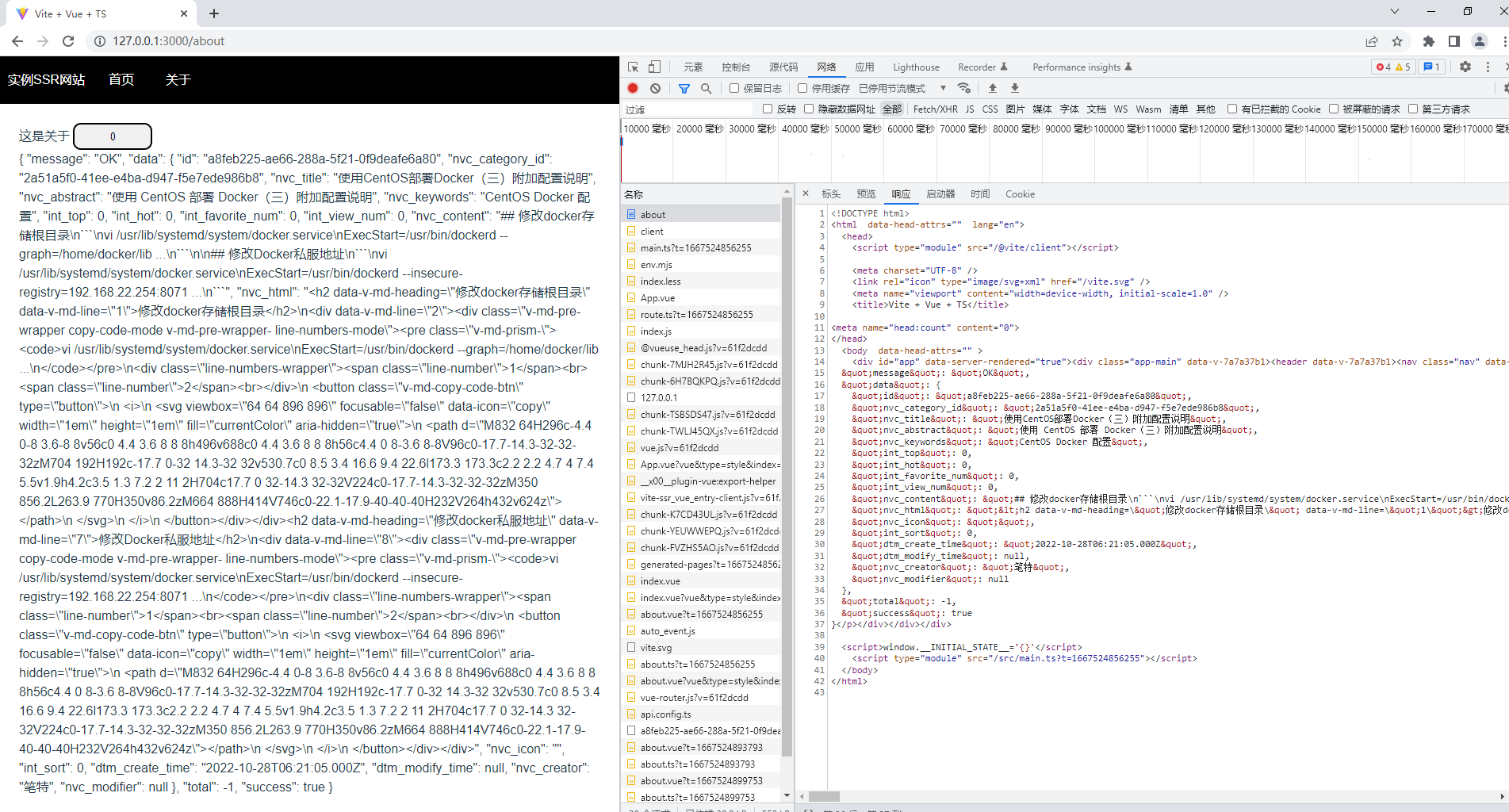
Task: Check the 反转 filter checkbox
Action: coord(768,109)
